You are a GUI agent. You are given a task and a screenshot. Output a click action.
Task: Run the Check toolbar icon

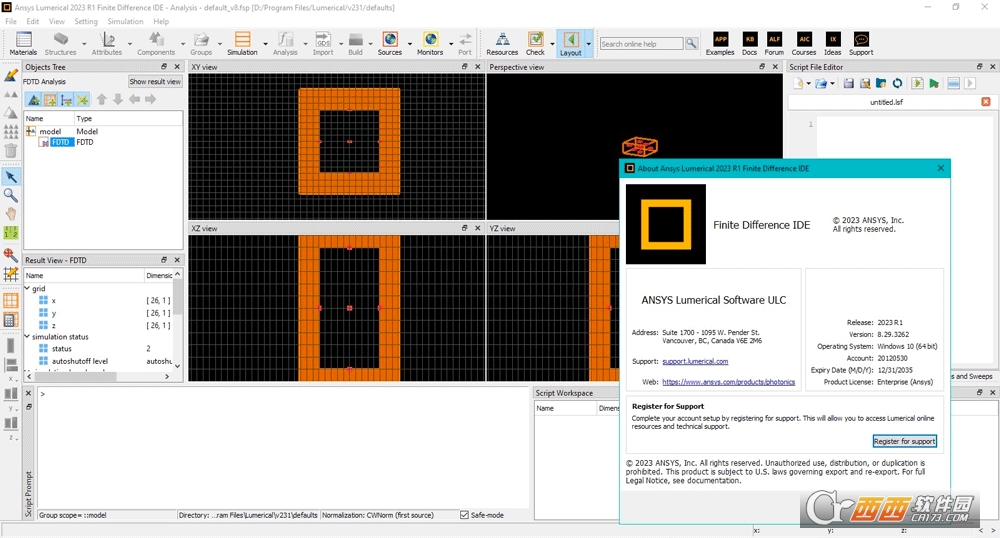click(535, 40)
